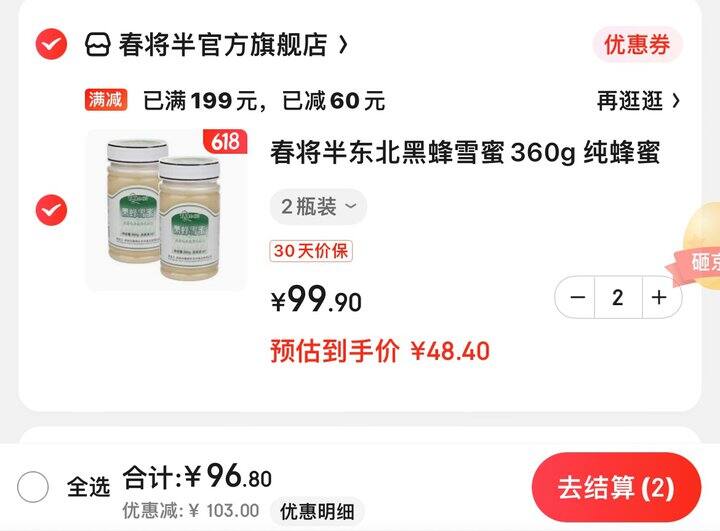
Task: Tap the 预估到手价 ¥48.40 estimated price
Action: 380,351
